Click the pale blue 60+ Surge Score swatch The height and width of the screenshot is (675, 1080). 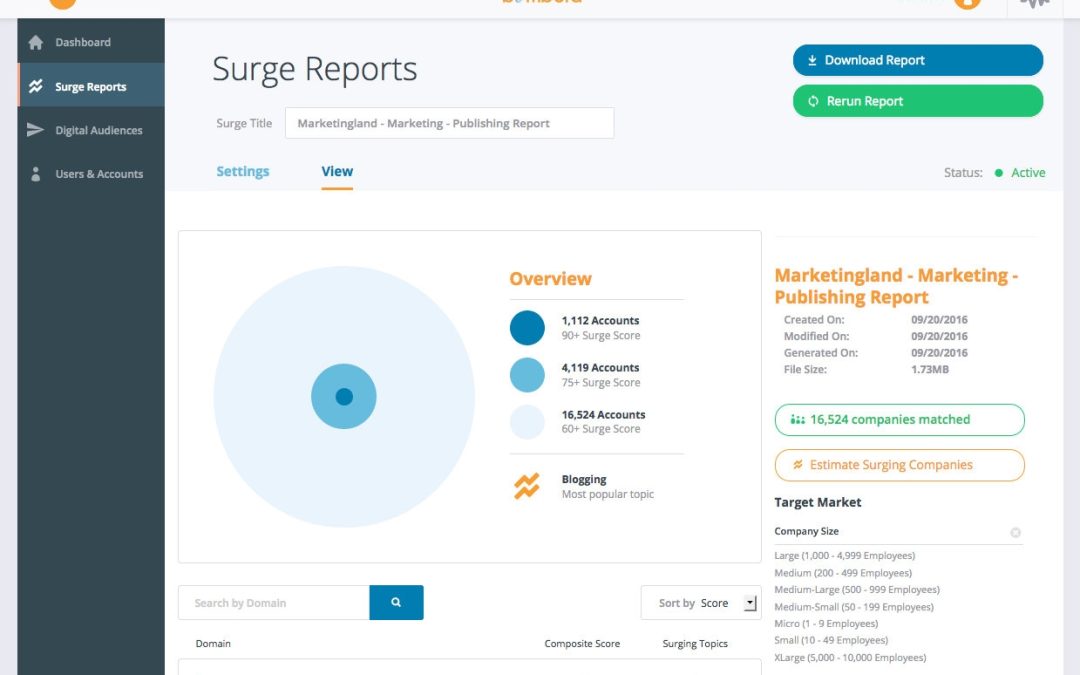[x=527, y=422]
